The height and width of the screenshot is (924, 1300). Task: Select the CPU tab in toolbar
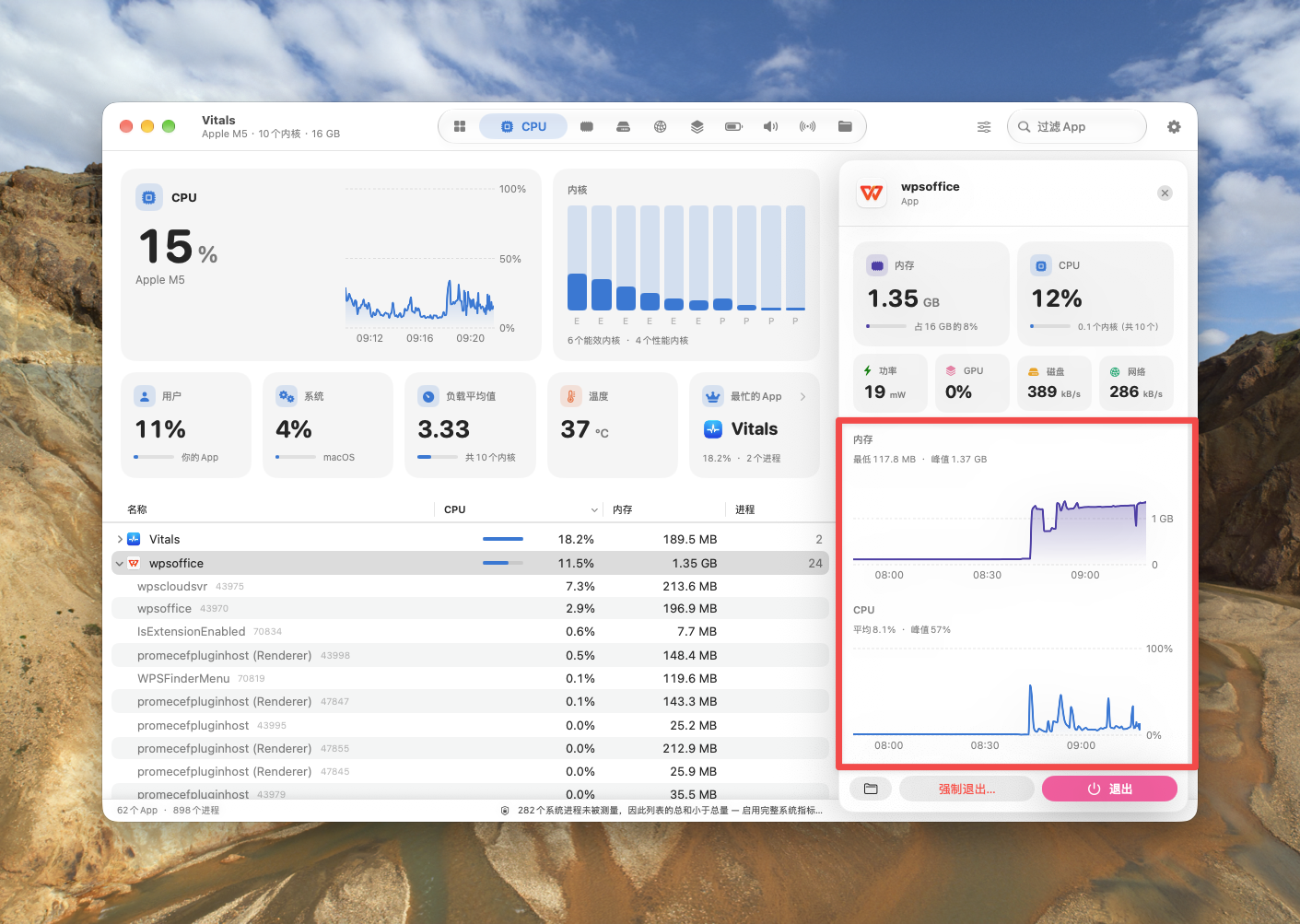coord(523,126)
